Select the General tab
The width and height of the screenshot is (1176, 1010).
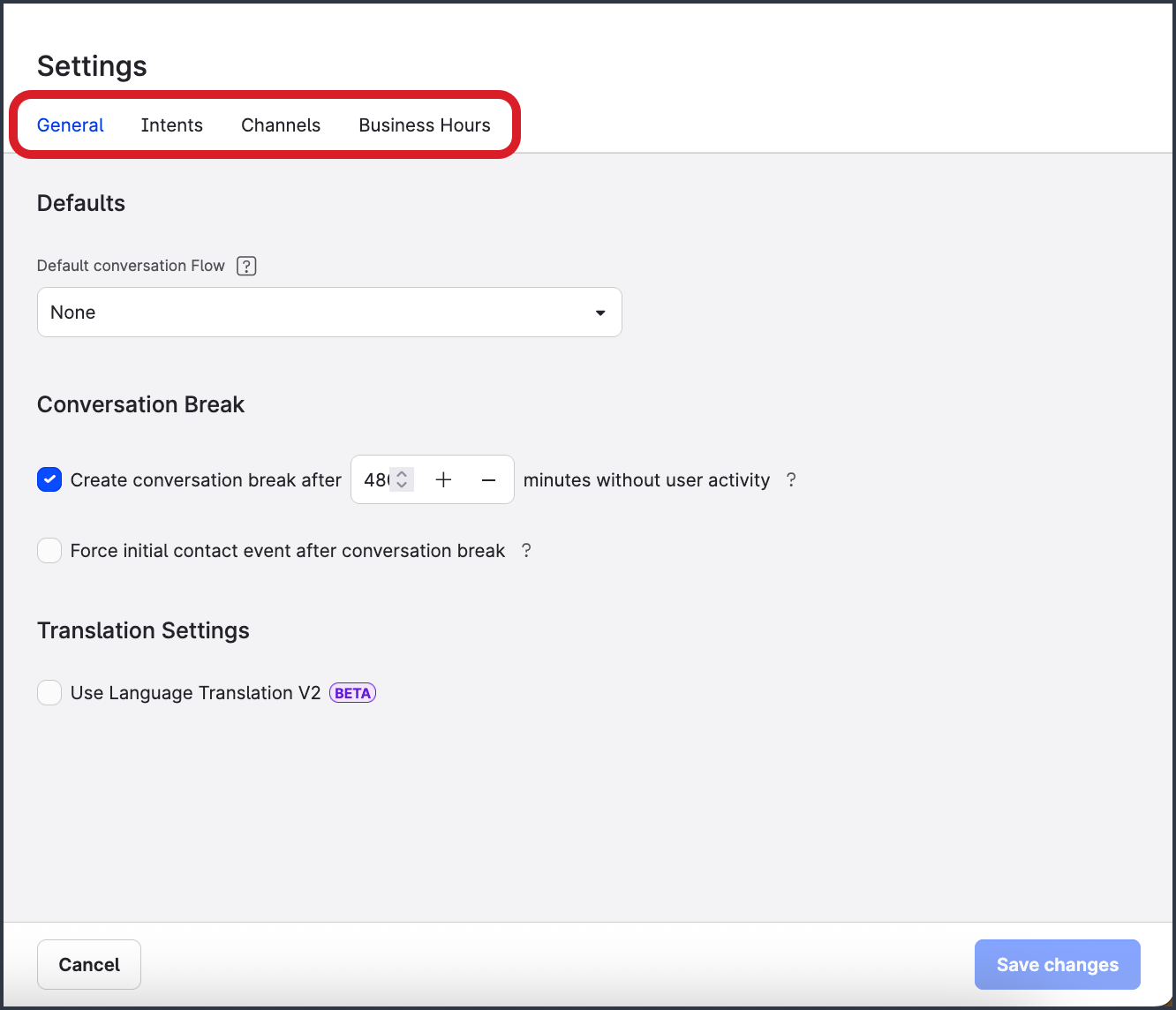(x=70, y=124)
